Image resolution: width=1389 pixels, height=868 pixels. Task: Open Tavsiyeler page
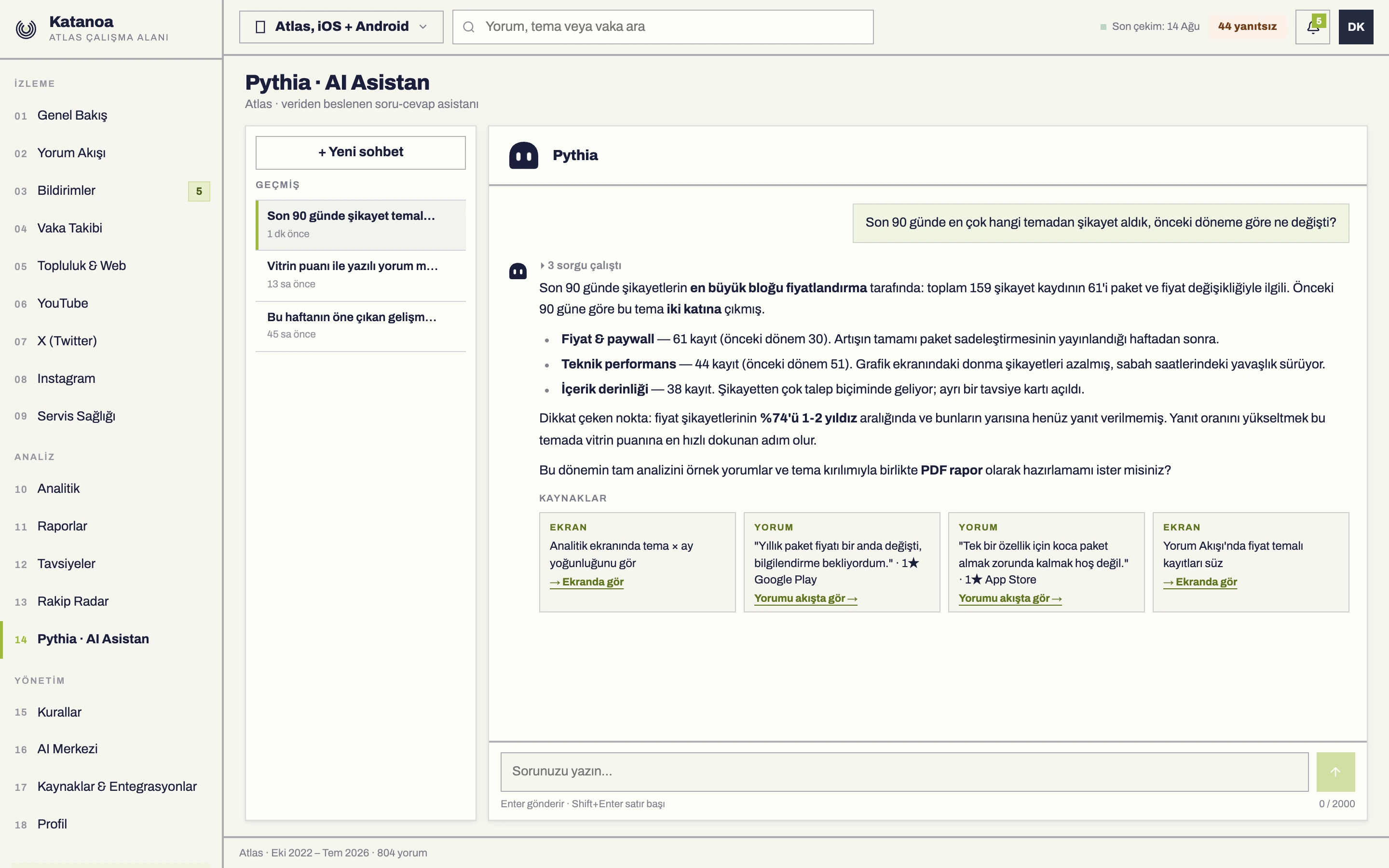point(111,564)
